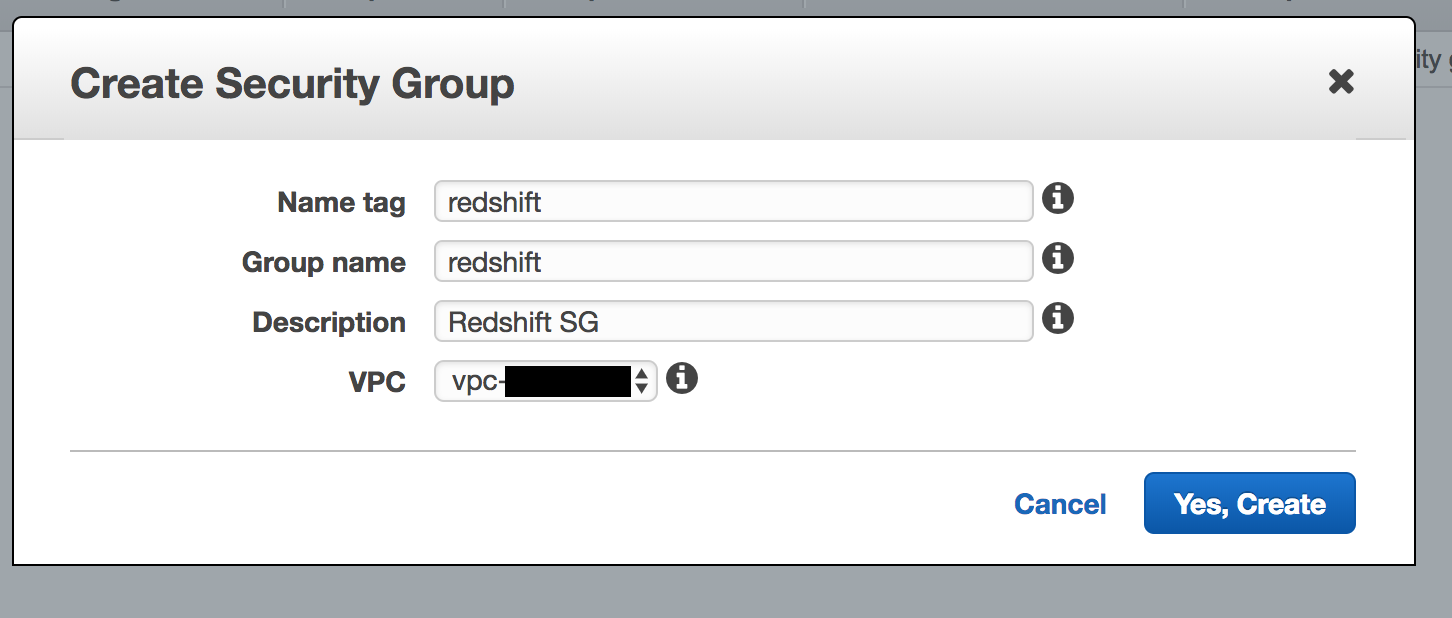
Task: Close the Create Security Group dialog
Action: (x=1340, y=82)
